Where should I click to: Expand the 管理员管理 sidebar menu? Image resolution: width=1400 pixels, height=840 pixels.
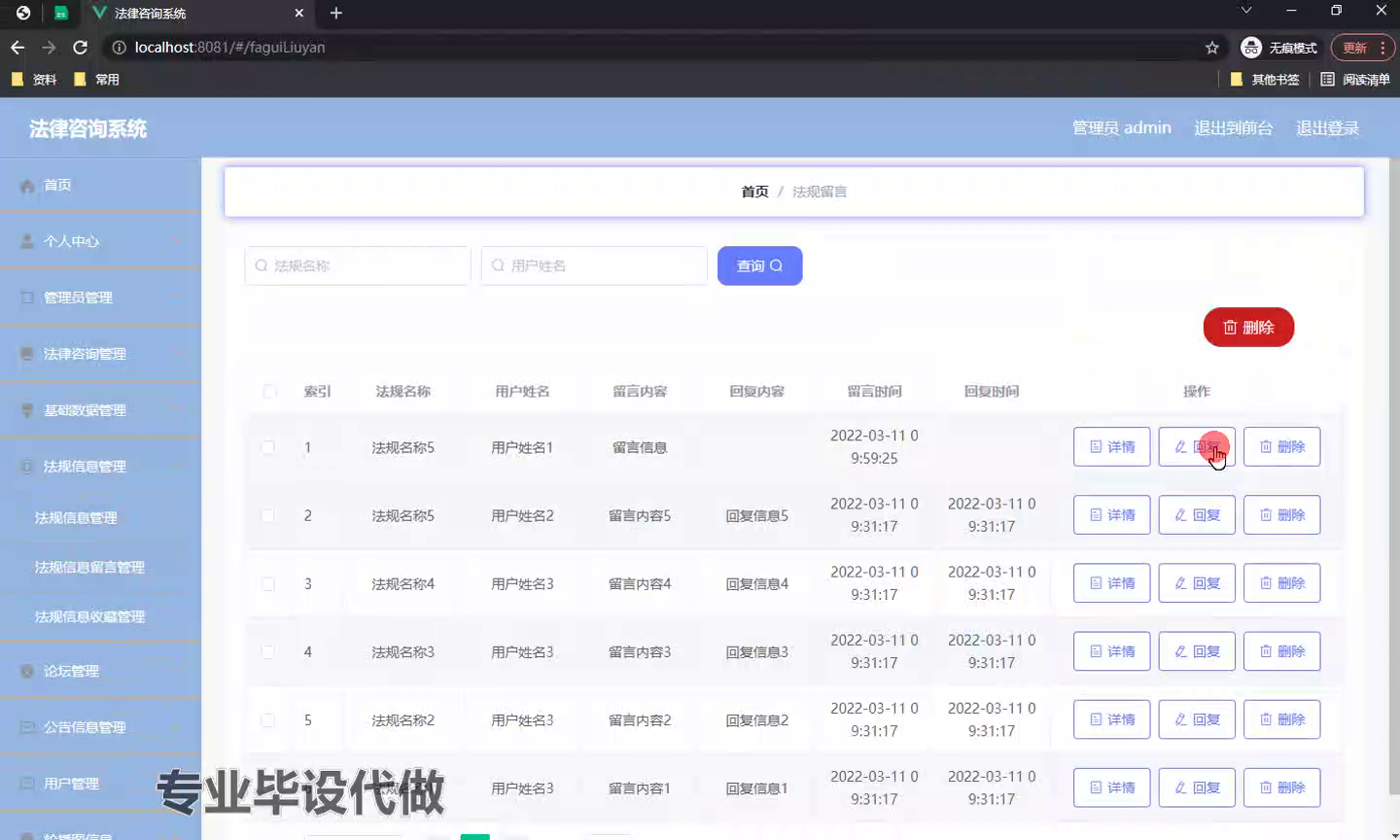[100, 297]
